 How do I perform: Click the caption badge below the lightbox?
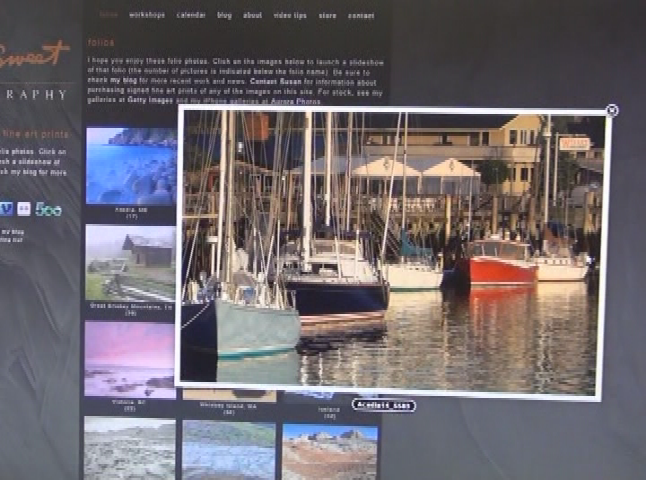[x=384, y=405]
